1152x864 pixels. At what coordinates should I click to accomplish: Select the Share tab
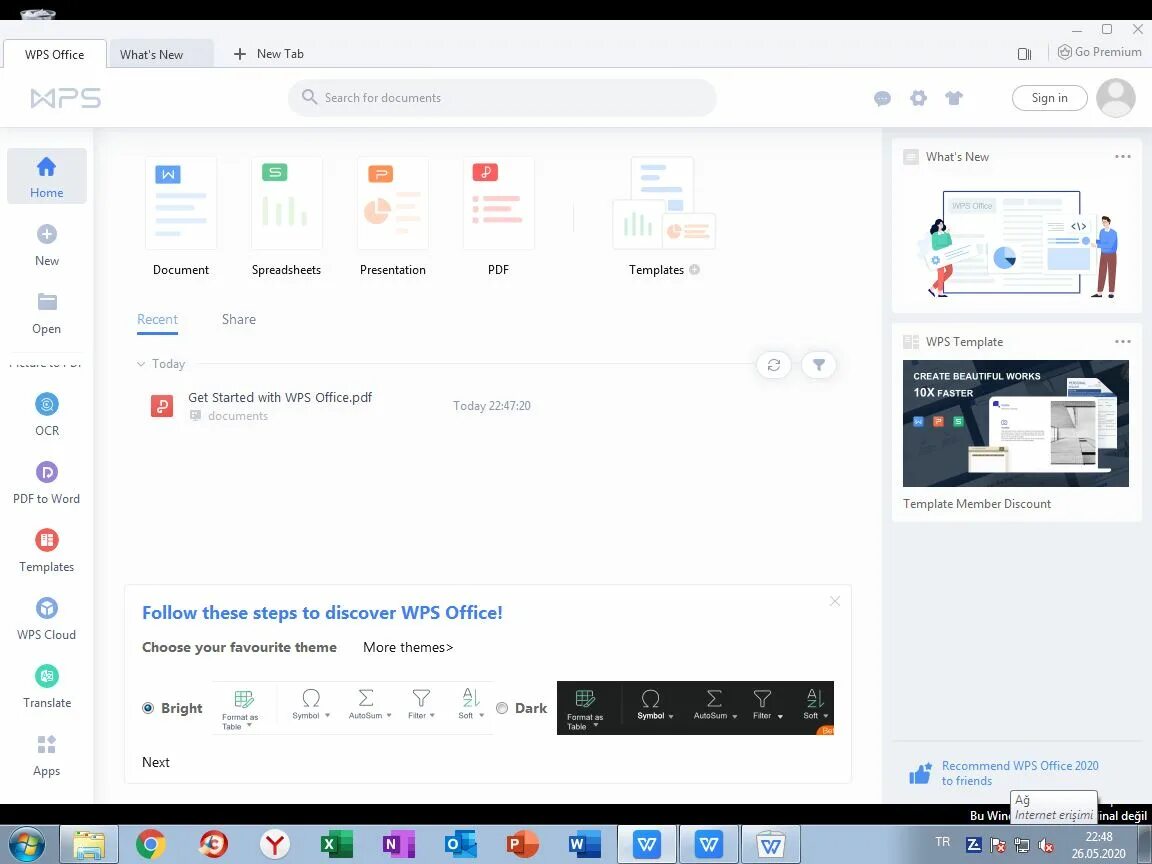pos(239,320)
